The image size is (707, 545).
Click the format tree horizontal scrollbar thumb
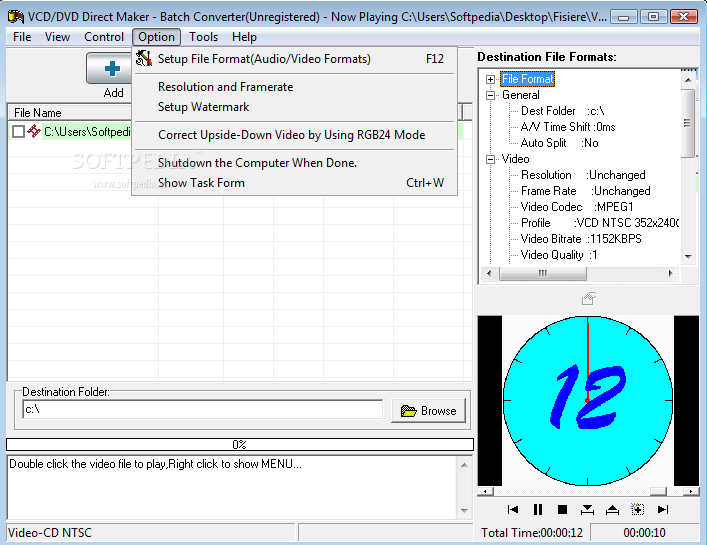pos(543,273)
